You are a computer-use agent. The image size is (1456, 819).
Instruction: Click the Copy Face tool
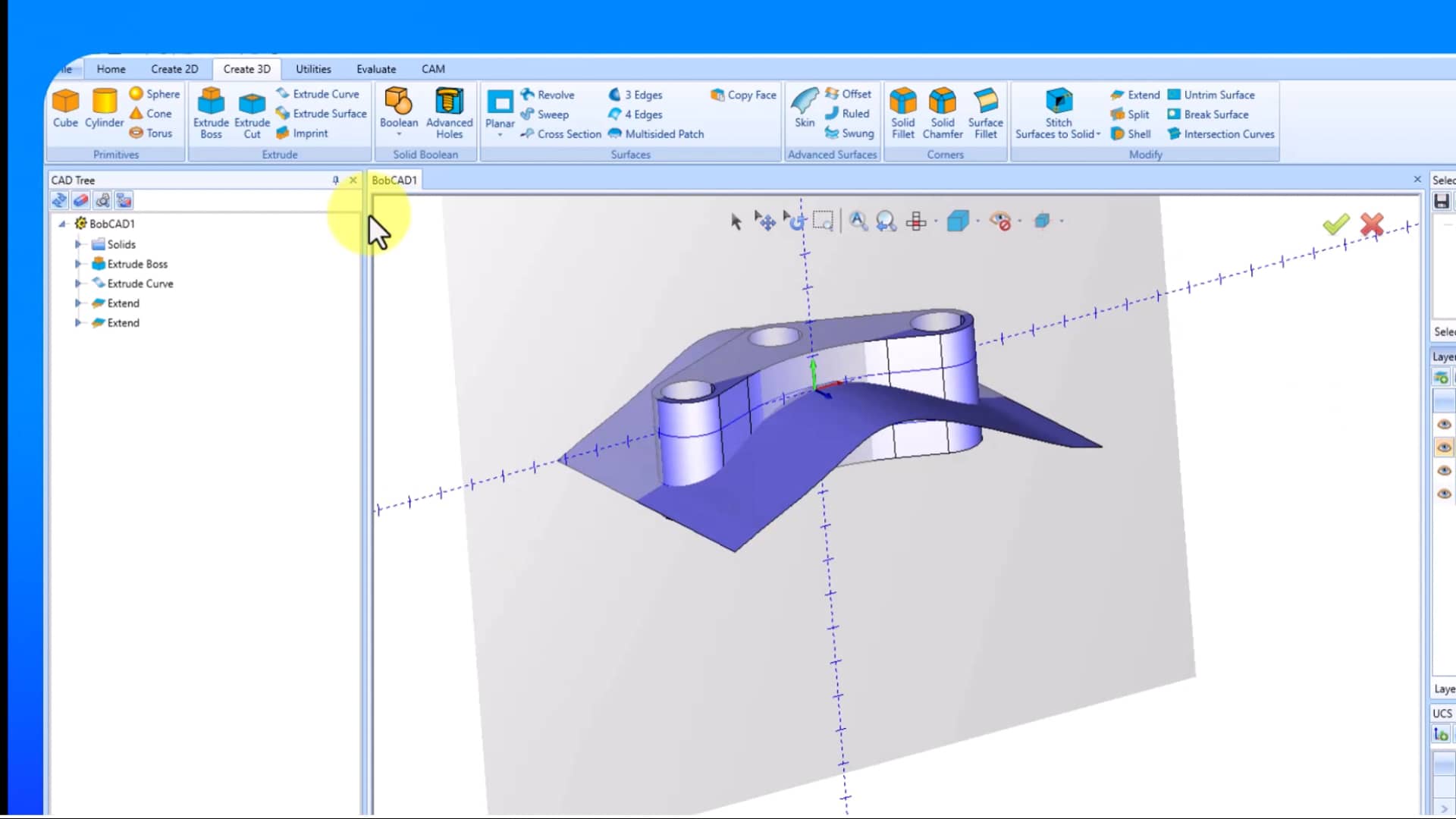tap(743, 95)
